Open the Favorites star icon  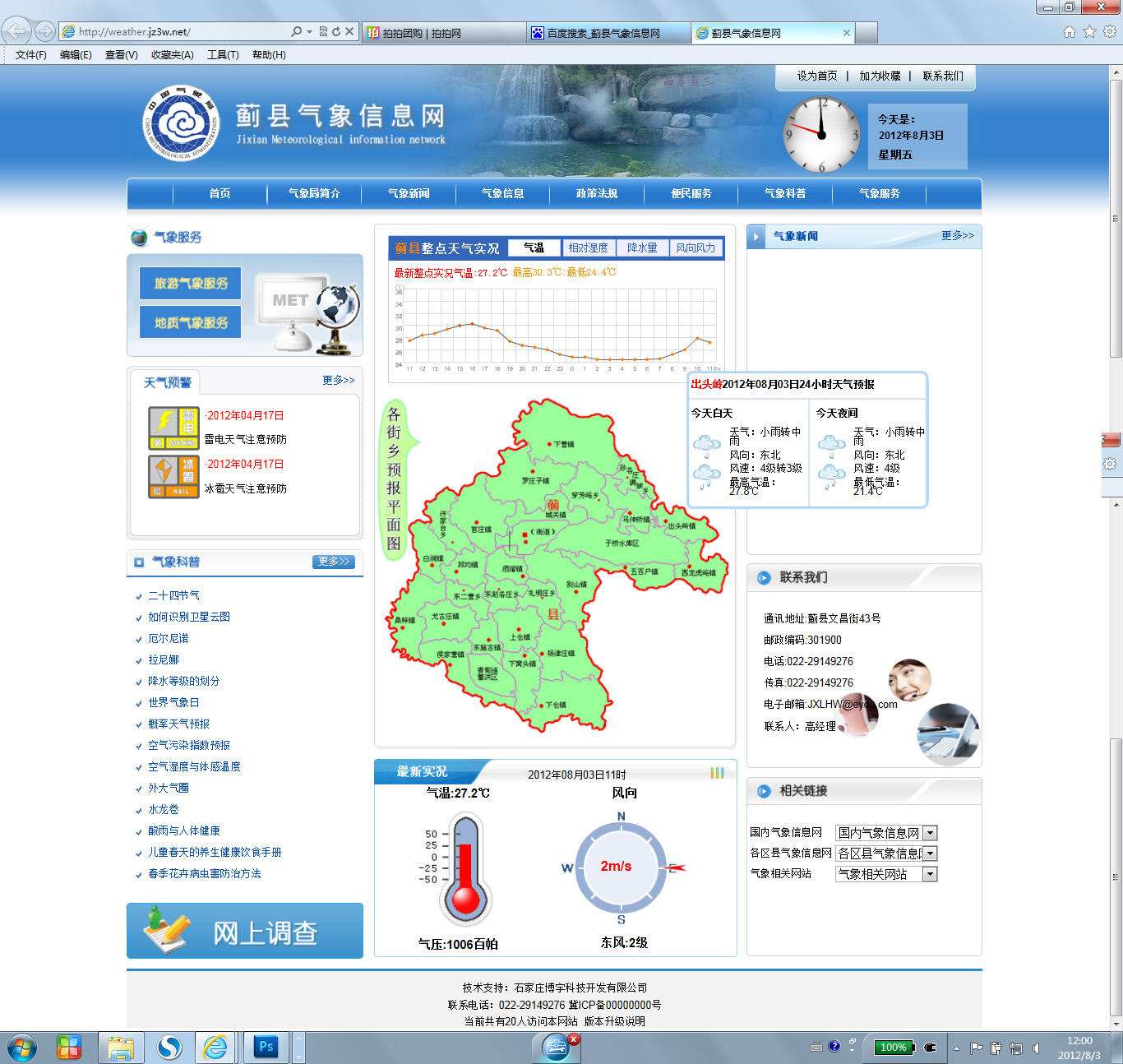(x=1089, y=31)
